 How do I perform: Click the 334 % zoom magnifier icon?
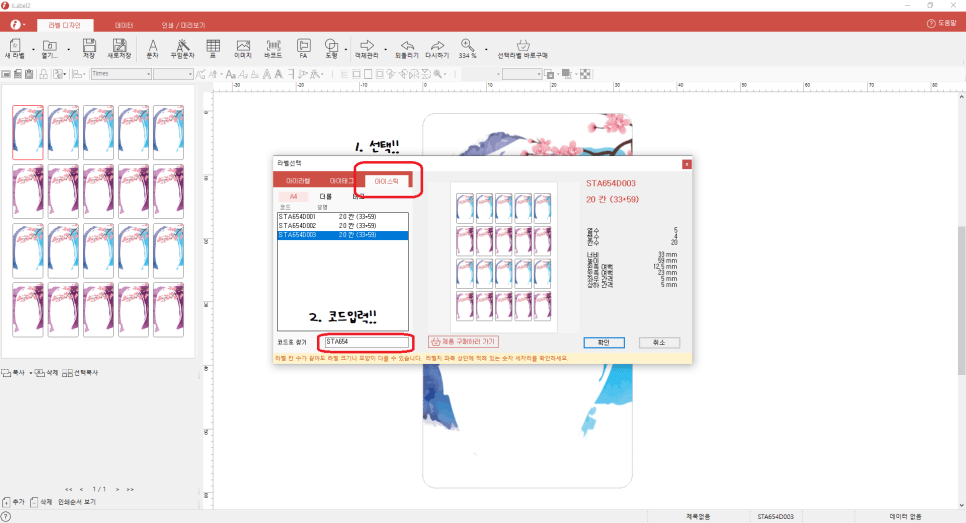[x=468, y=46]
